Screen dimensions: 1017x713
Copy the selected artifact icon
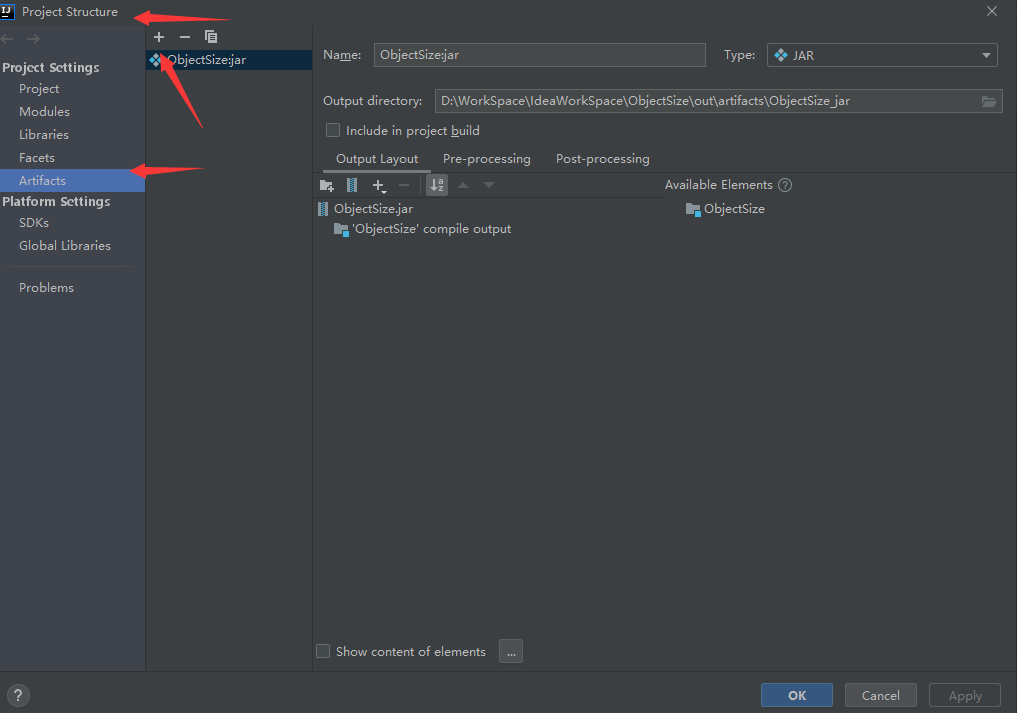point(211,37)
